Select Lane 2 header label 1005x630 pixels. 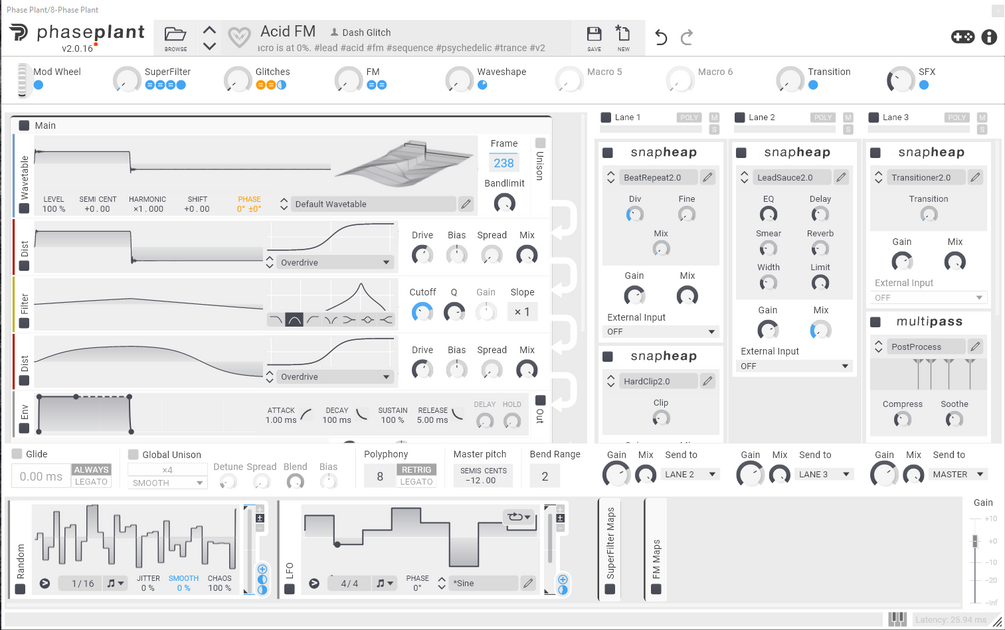pos(761,117)
